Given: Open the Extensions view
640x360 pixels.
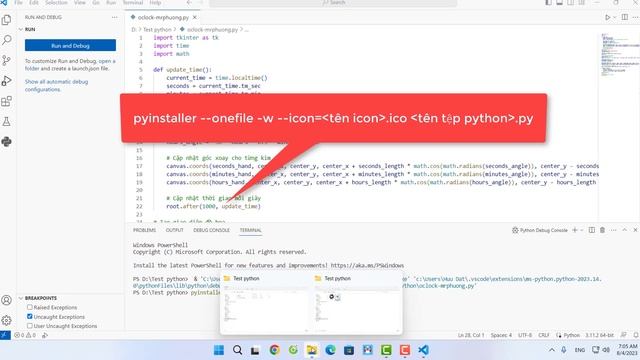Looking at the screenshot, I should [x=7, y=101].
